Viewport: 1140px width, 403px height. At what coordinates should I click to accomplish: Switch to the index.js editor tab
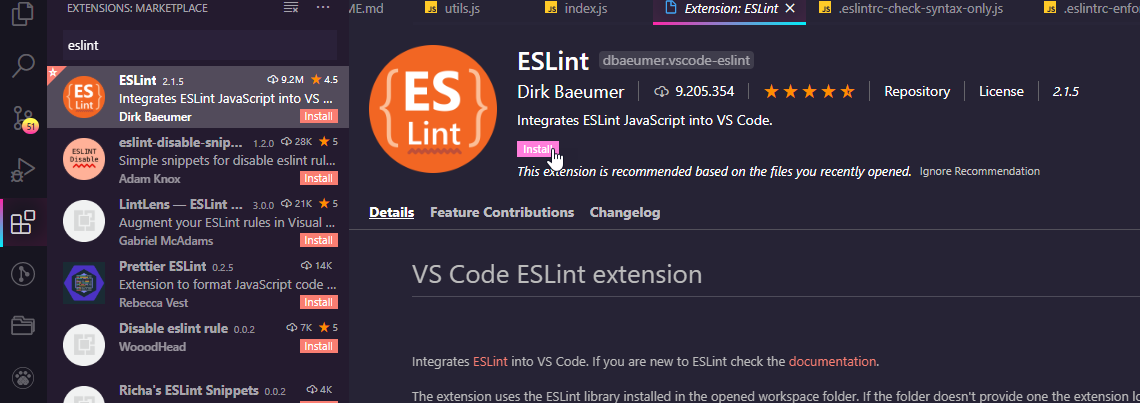pos(577,9)
